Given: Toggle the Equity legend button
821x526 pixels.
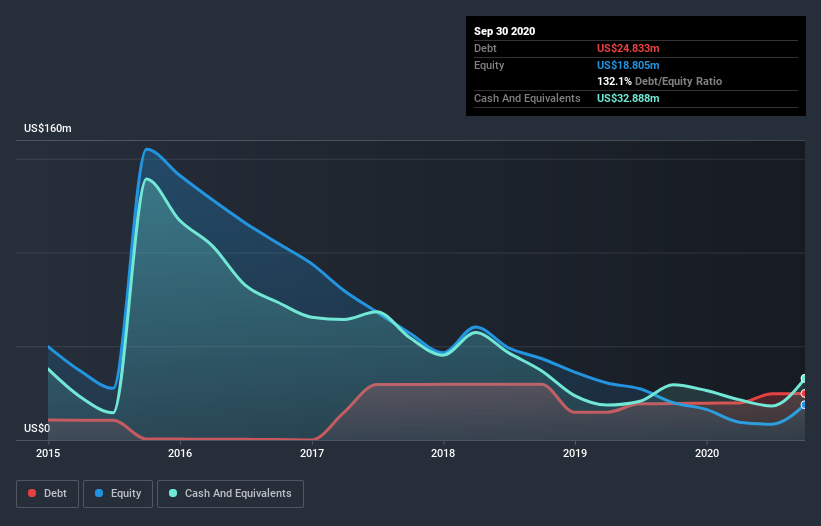Looking at the screenshot, I should click(118, 494).
